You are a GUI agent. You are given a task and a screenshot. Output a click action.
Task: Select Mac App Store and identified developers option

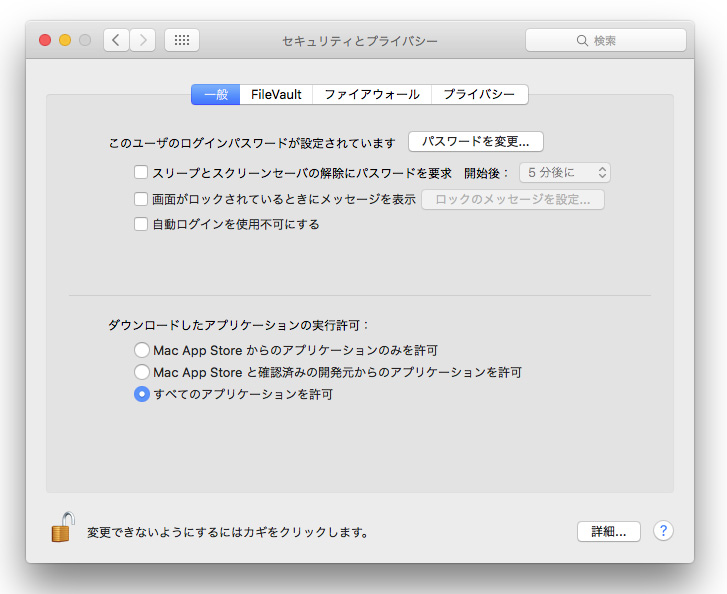click(141, 372)
